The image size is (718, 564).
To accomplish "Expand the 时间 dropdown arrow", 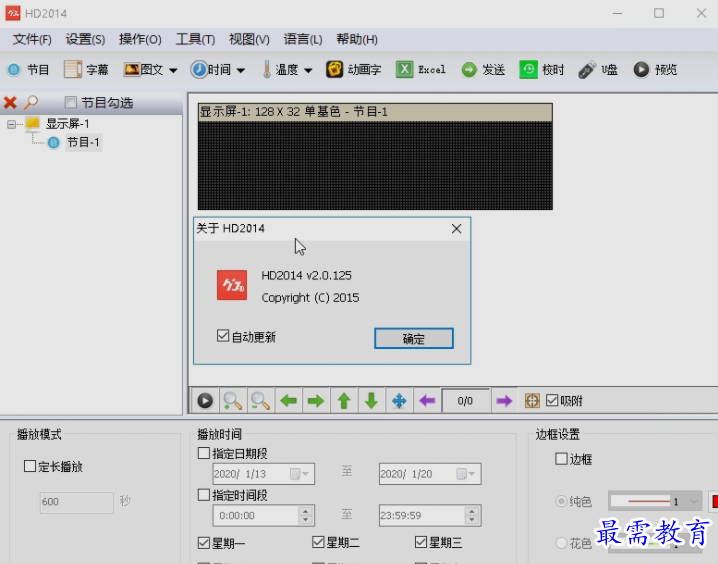I will (x=241, y=70).
